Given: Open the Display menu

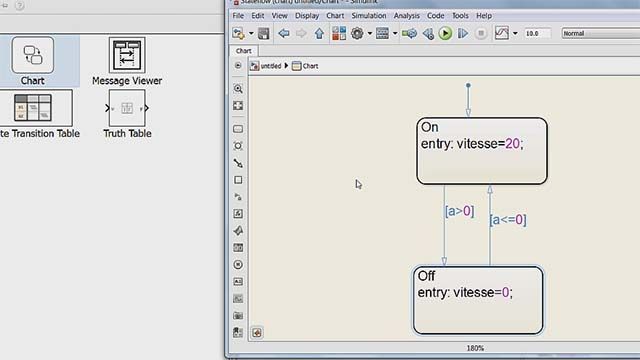Looking at the screenshot, I should click(x=307, y=16).
